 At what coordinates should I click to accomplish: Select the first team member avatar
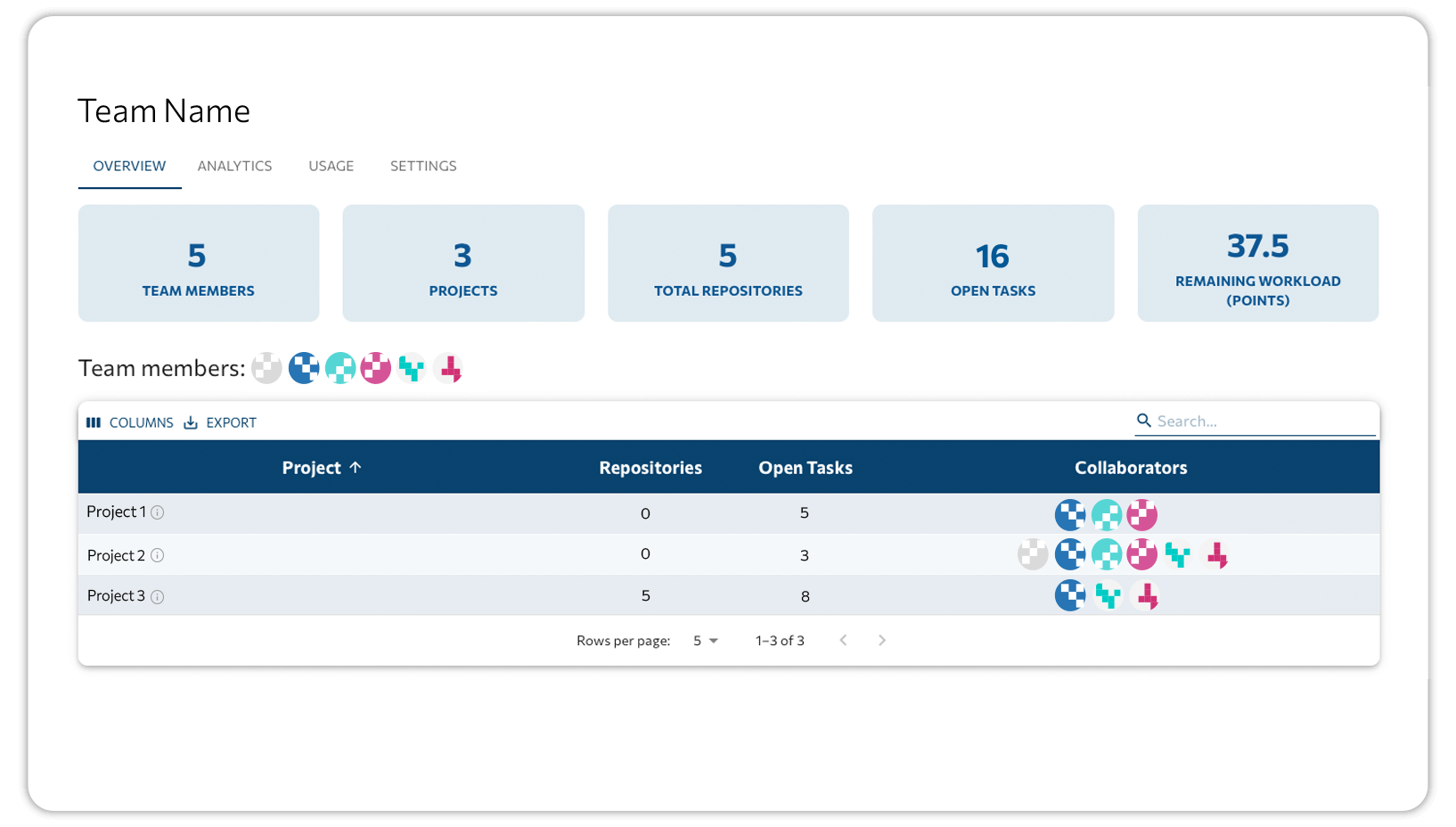coord(266,367)
